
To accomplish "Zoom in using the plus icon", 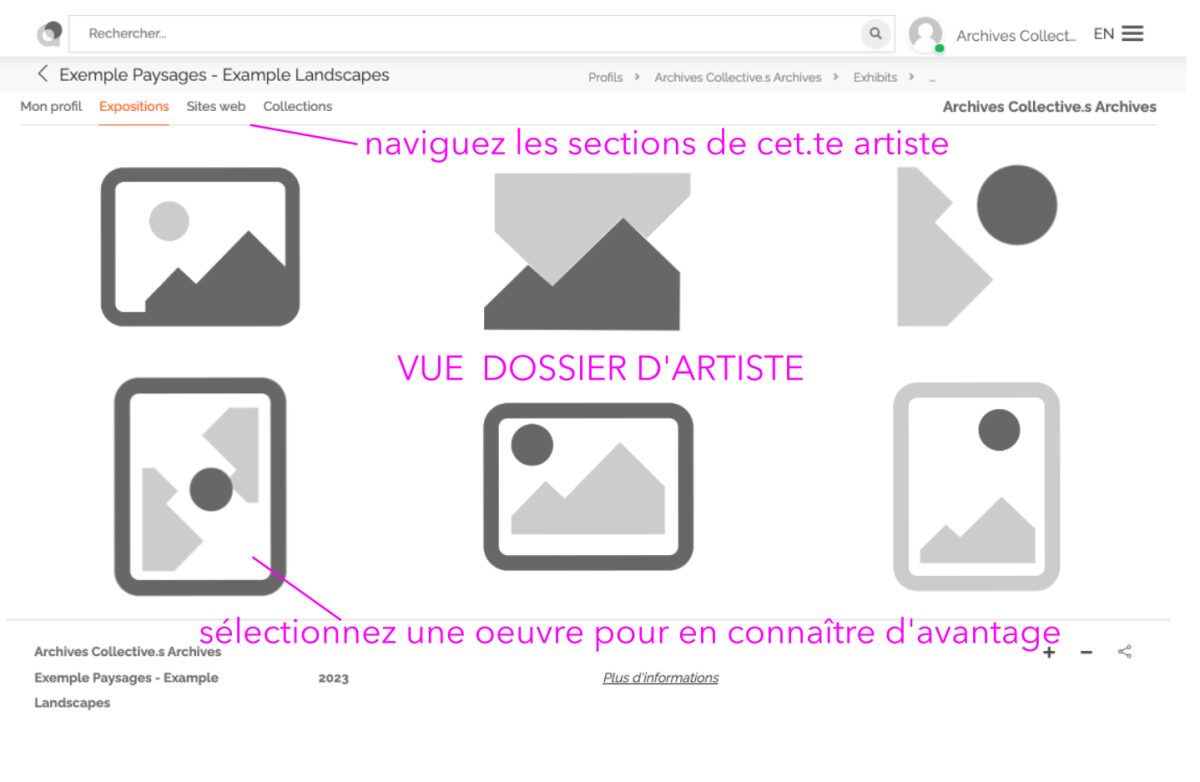I will tap(1048, 652).
